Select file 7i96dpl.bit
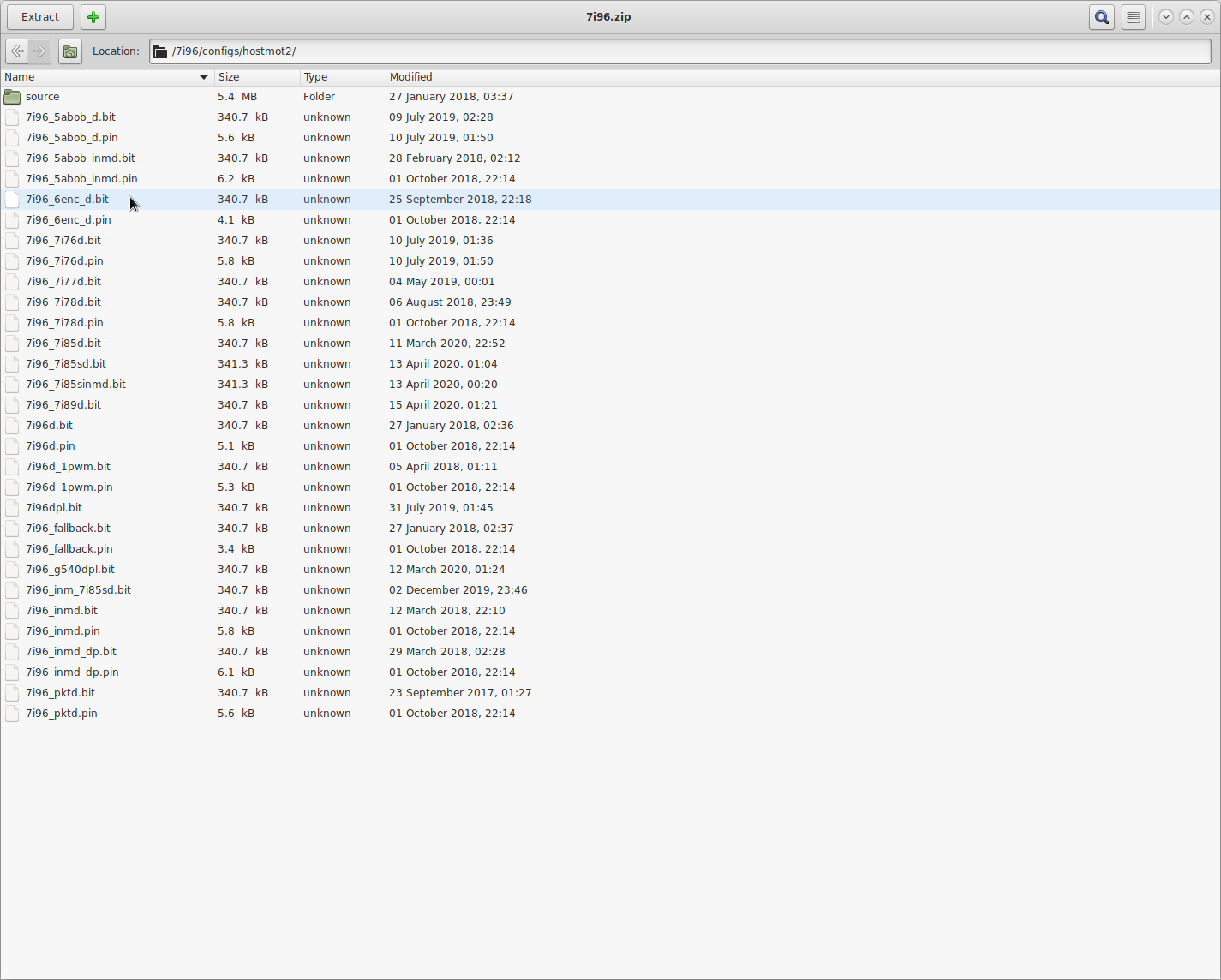 pos(54,508)
